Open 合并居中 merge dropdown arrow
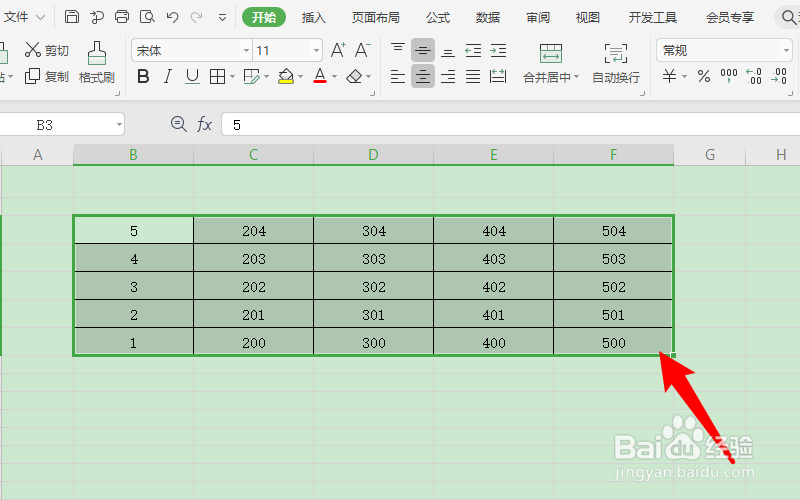Screen dimensions: 800x500 [x=577, y=77]
